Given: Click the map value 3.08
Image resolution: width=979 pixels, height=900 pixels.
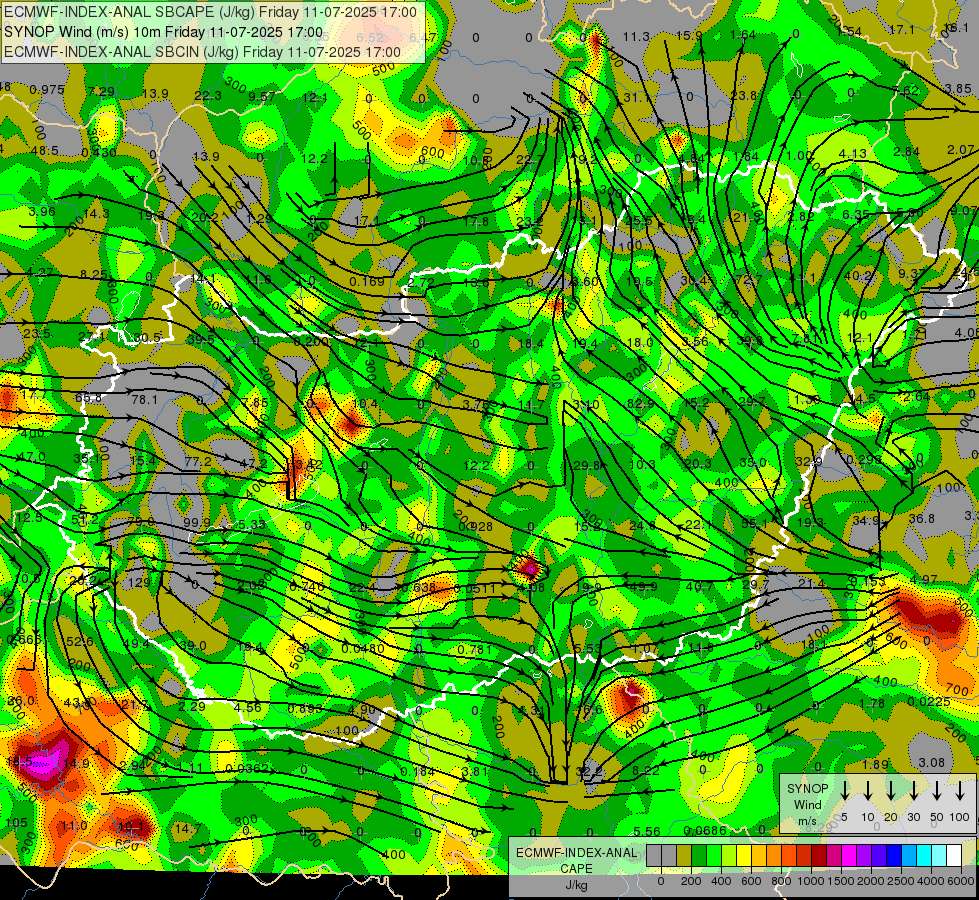Looking at the screenshot, I should [x=932, y=762].
